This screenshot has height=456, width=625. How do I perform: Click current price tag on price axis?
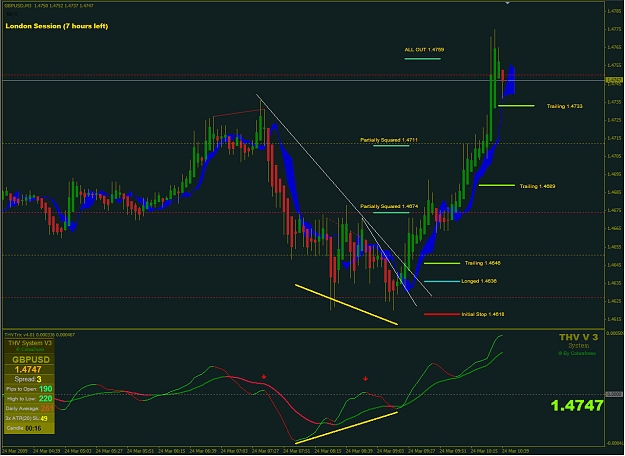click(x=614, y=81)
